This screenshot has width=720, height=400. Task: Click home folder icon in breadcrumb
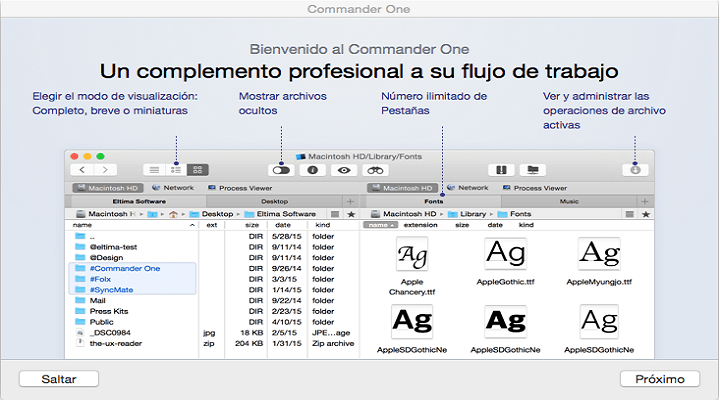(x=173, y=214)
